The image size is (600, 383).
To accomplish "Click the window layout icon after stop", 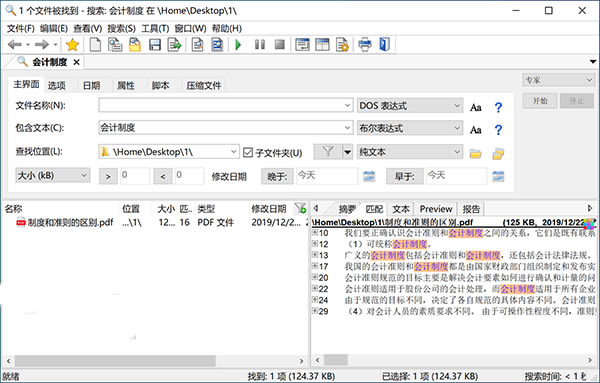I will tap(302, 45).
